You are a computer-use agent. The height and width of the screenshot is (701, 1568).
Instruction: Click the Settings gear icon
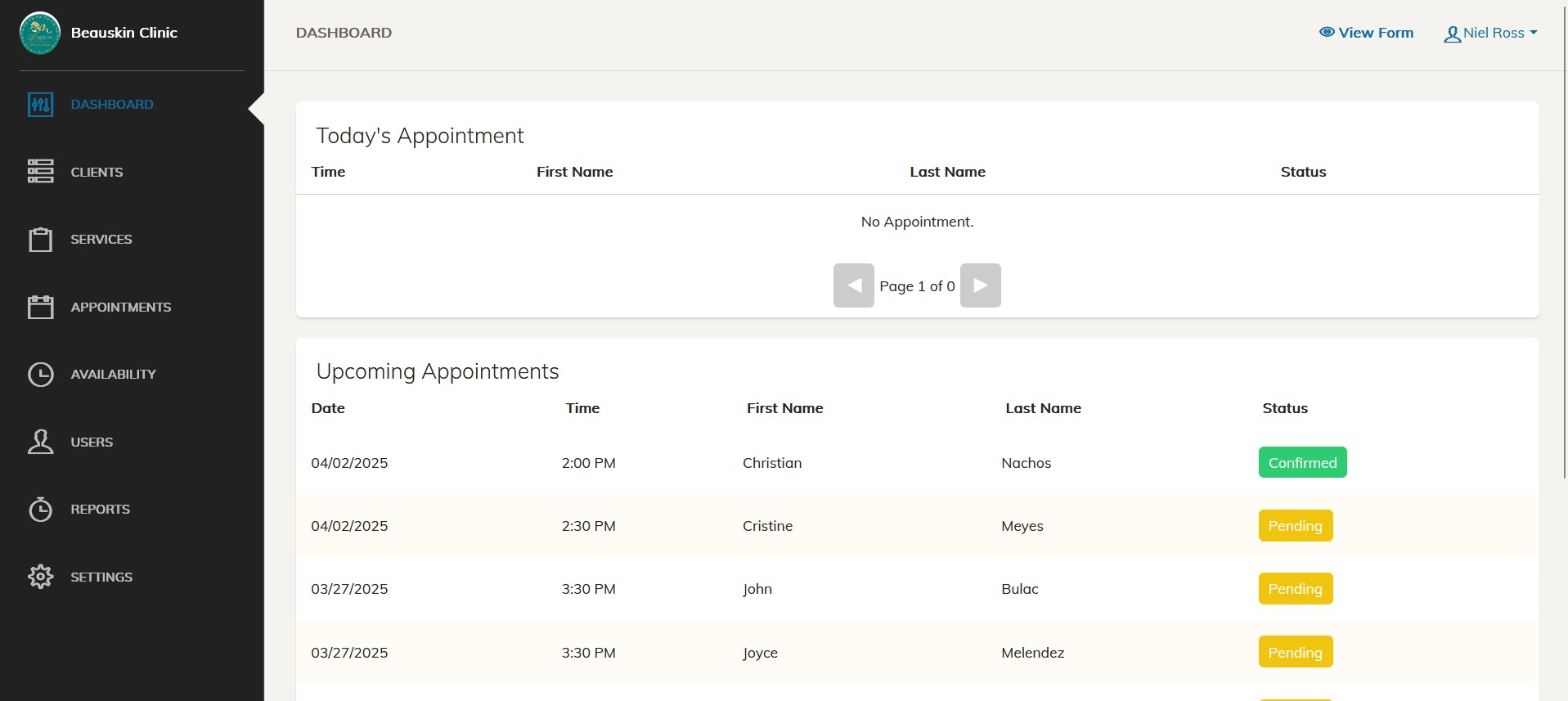click(x=41, y=577)
